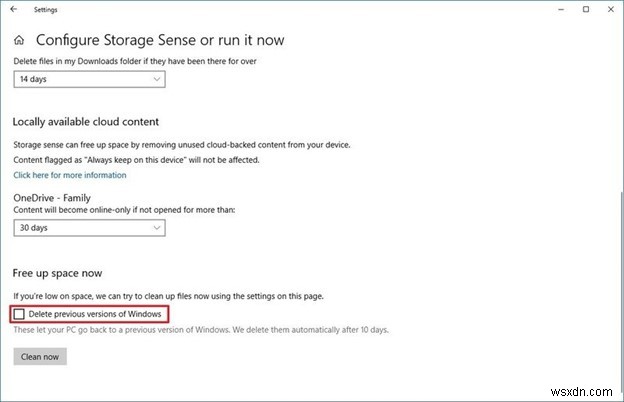This screenshot has height=402, width=624.
Task: Maximize the Settings window
Action: (x=585, y=9)
